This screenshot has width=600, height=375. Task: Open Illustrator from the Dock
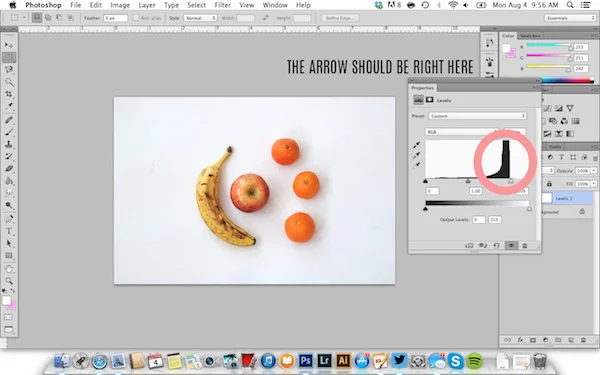pyautogui.click(x=343, y=361)
